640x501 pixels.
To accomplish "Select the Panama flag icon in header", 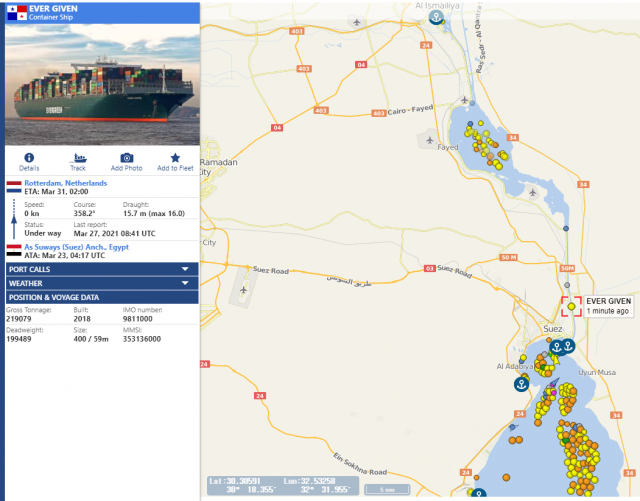I will [17, 13].
